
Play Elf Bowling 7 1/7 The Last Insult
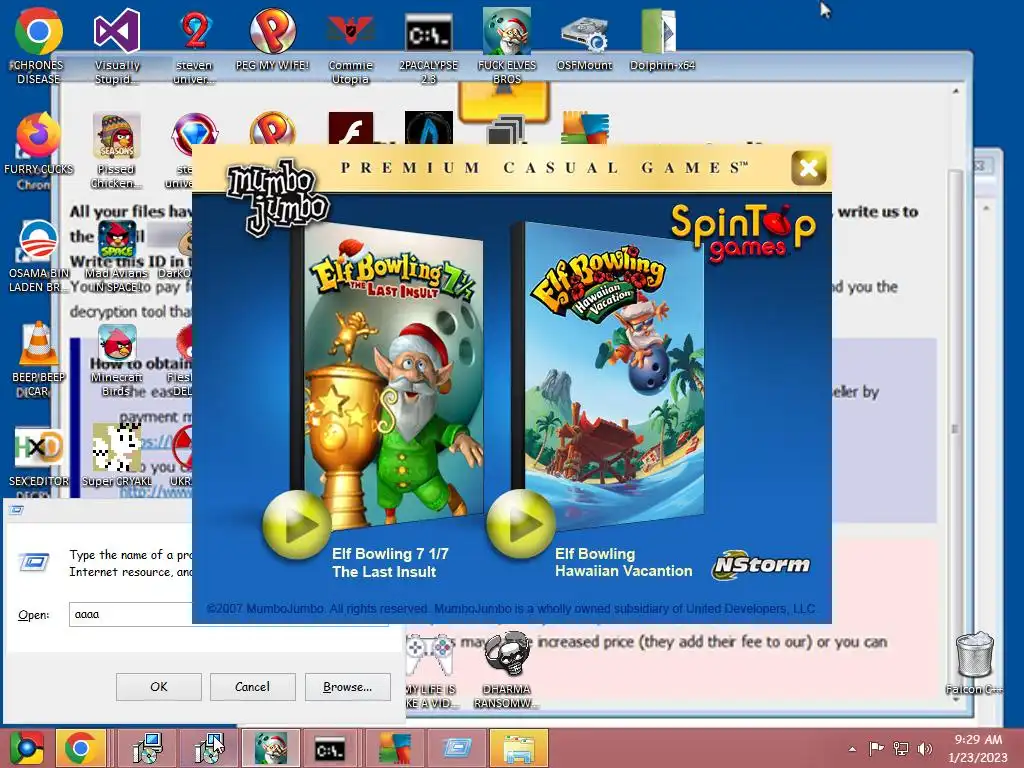pyautogui.click(x=295, y=525)
